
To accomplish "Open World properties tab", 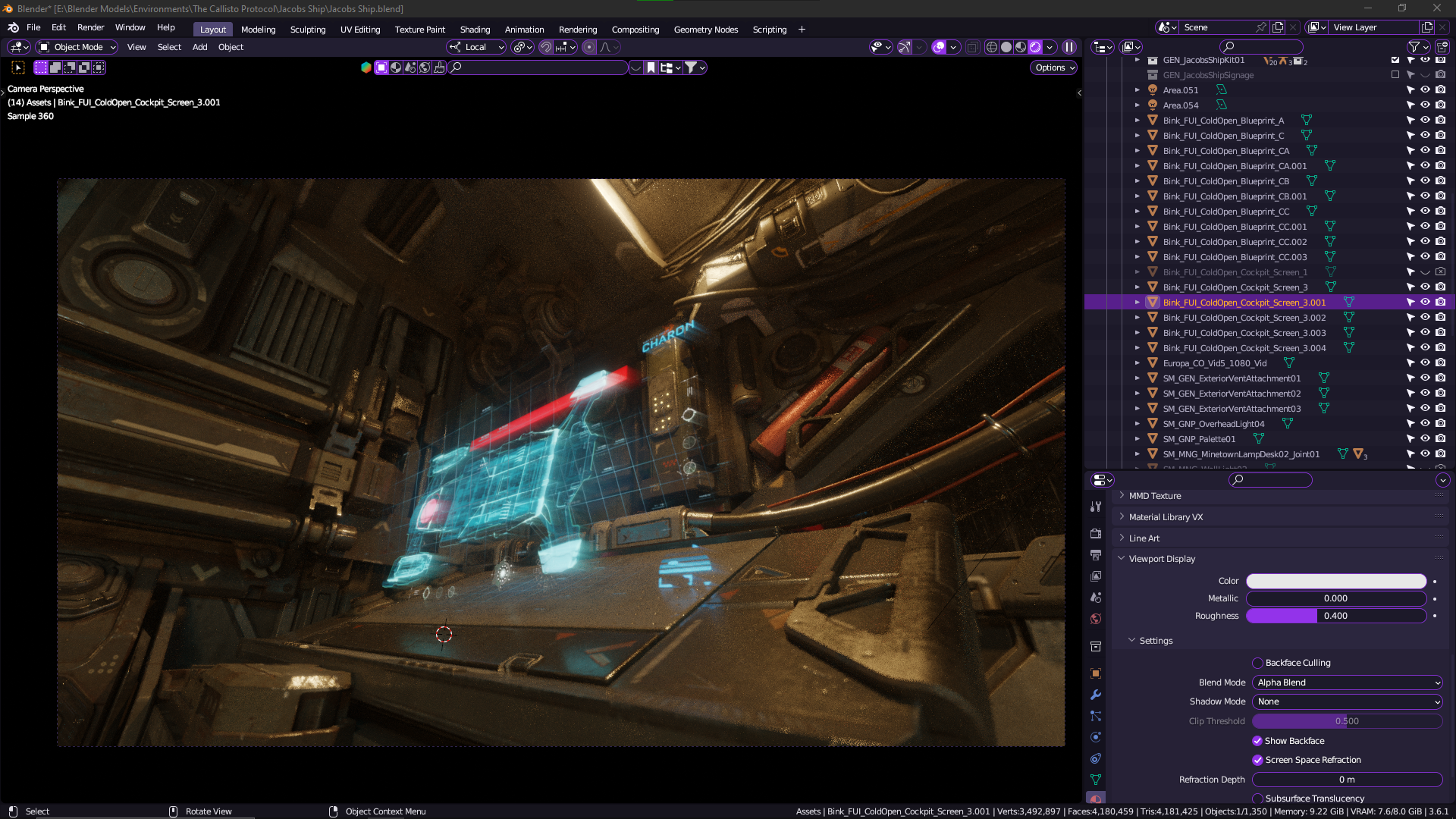I will (x=1096, y=619).
